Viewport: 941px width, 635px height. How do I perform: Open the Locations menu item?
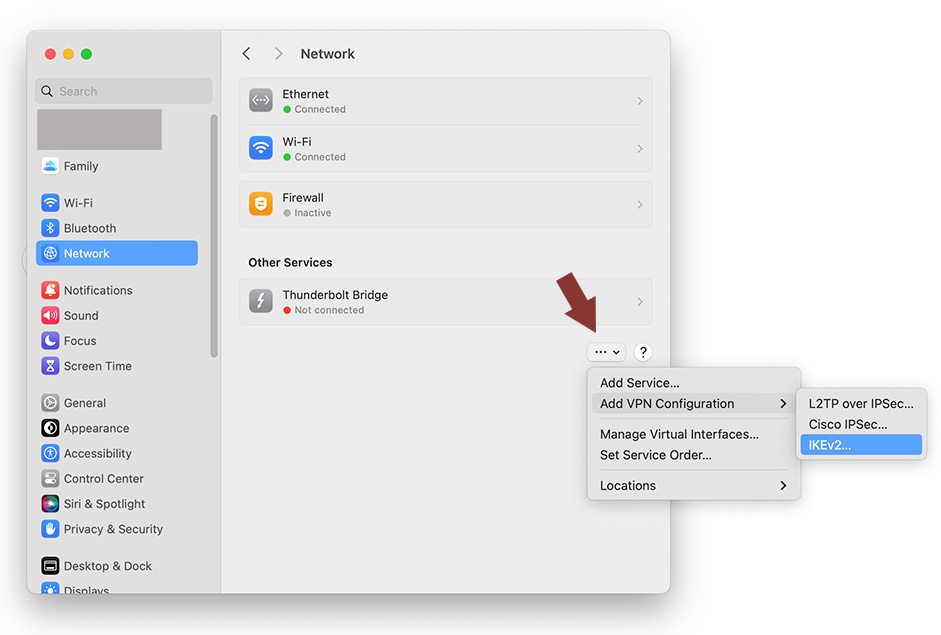click(x=694, y=485)
